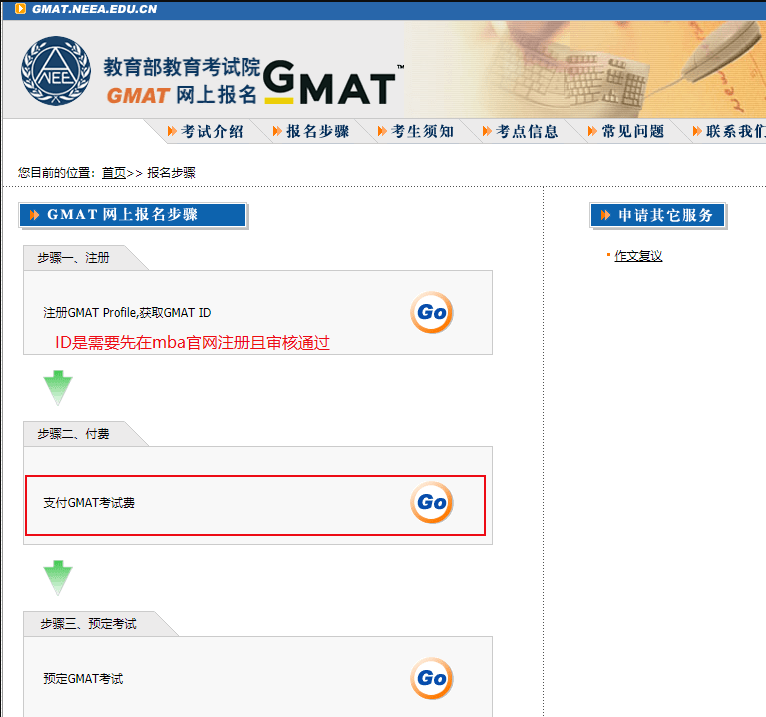Viewport: 766px width, 717px height.
Task: Open the 常见问题 navigation menu item
Action: 626,131
